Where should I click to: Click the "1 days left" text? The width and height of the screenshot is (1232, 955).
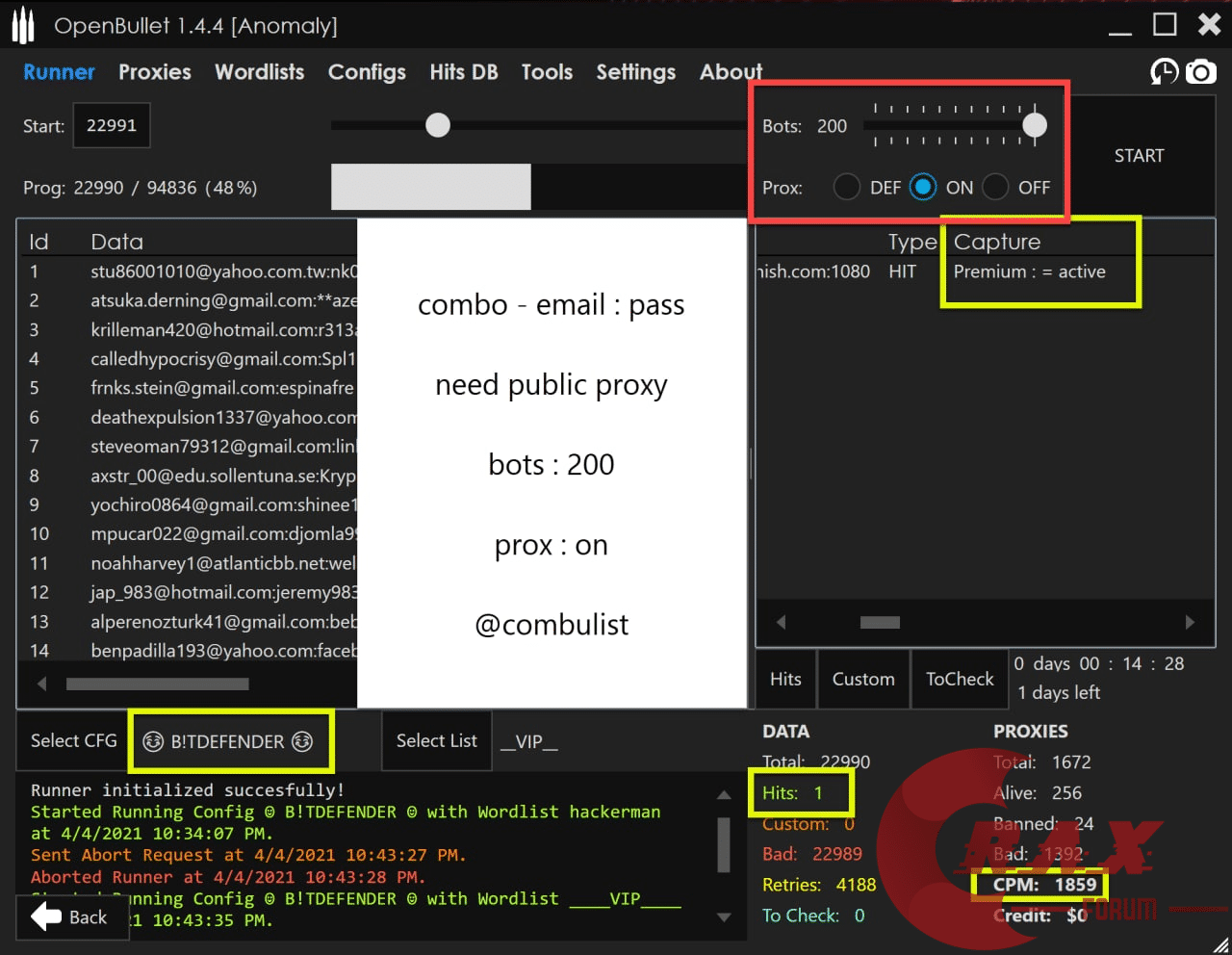[1059, 692]
